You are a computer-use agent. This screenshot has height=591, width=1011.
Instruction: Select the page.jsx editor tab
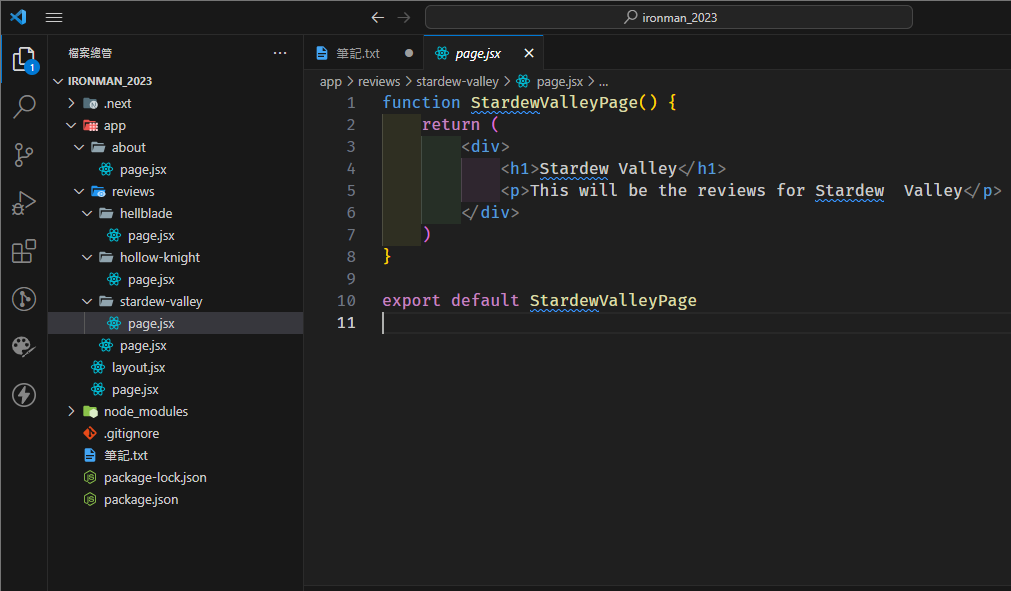(x=482, y=53)
